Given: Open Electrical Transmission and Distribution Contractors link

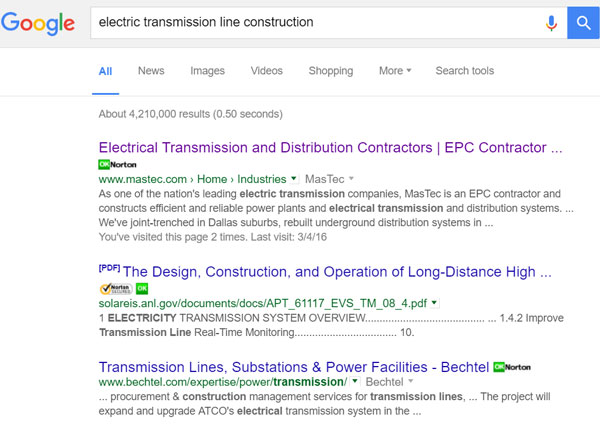Looking at the screenshot, I should [x=330, y=147].
